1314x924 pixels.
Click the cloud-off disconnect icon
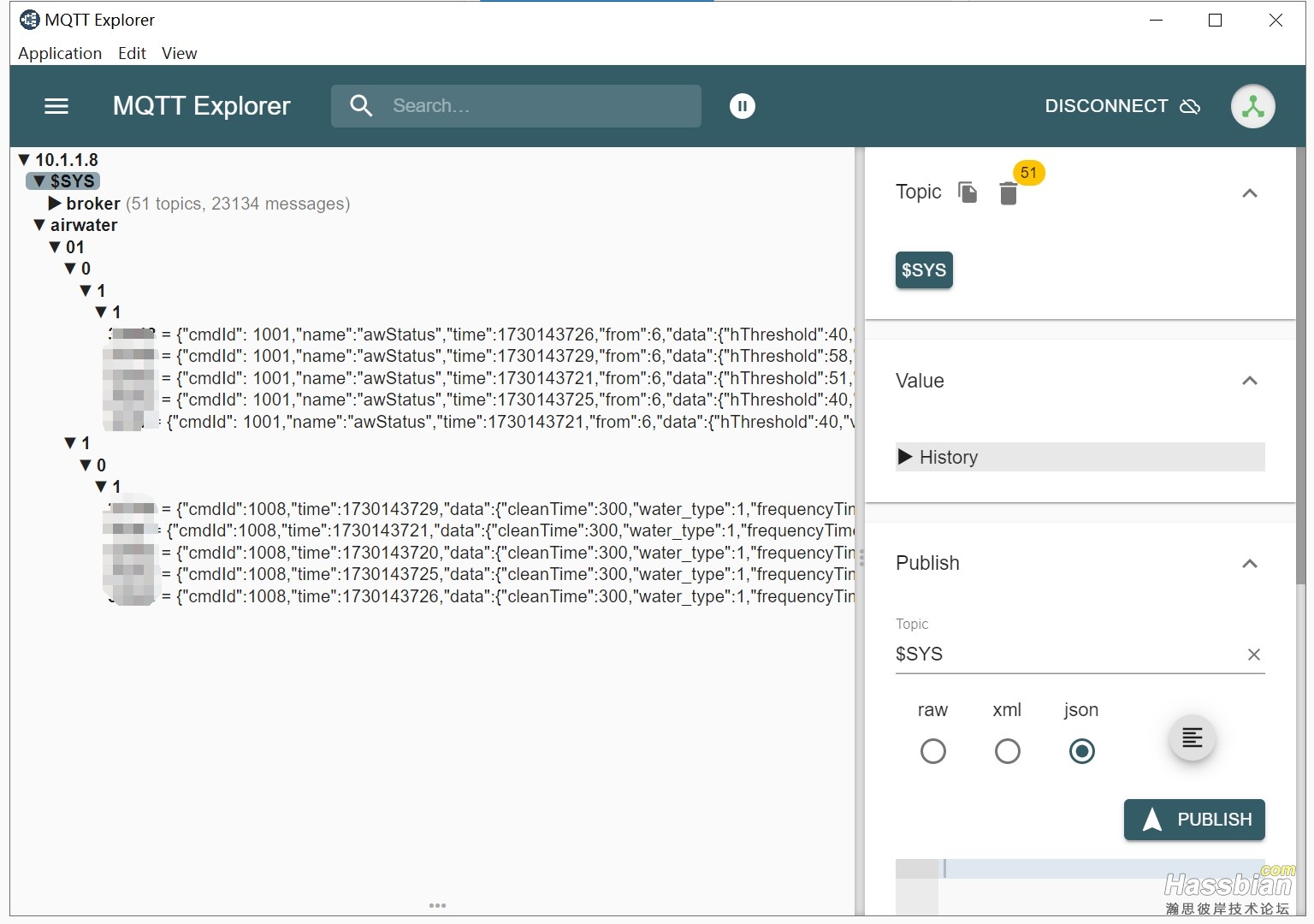(x=1190, y=106)
